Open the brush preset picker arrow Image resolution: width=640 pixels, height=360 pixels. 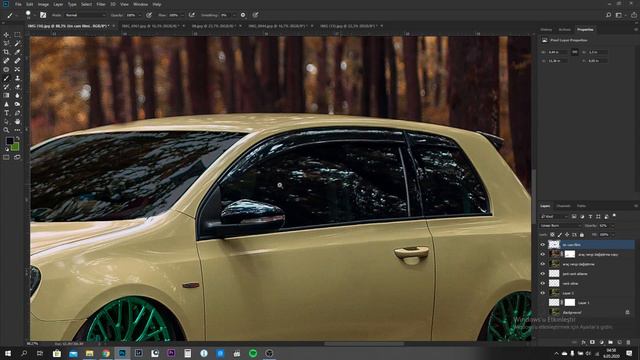(34, 15)
